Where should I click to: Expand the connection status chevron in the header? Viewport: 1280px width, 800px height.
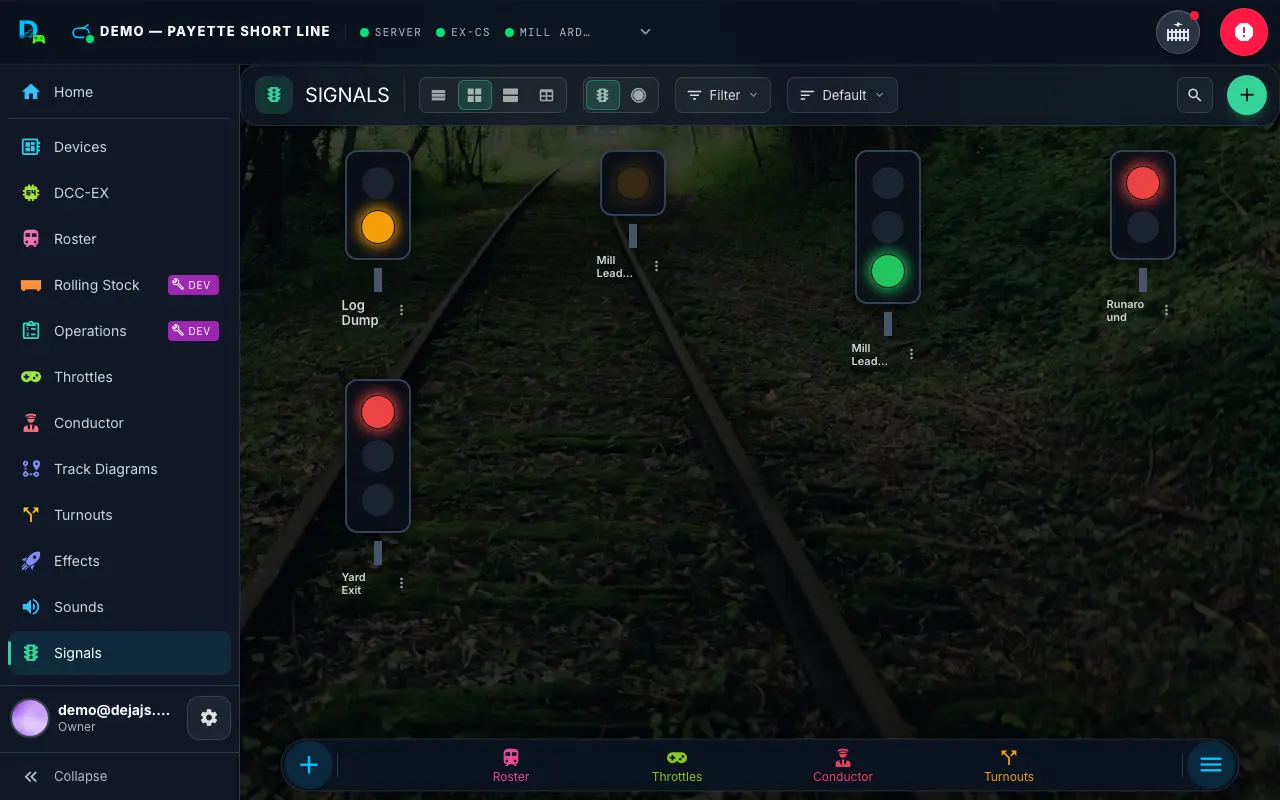[645, 32]
